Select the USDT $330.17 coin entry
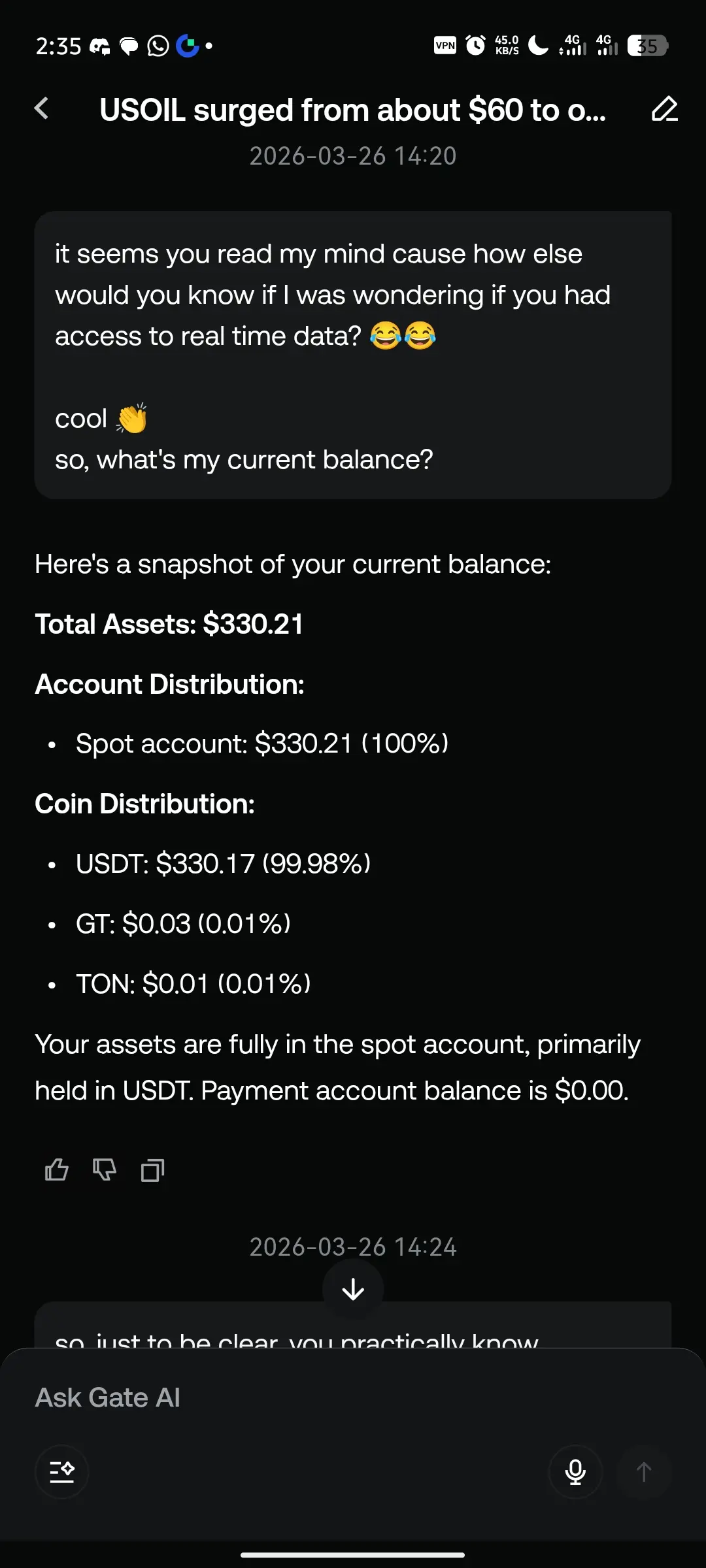Image resolution: width=706 pixels, height=1568 pixels. point(223,864)
